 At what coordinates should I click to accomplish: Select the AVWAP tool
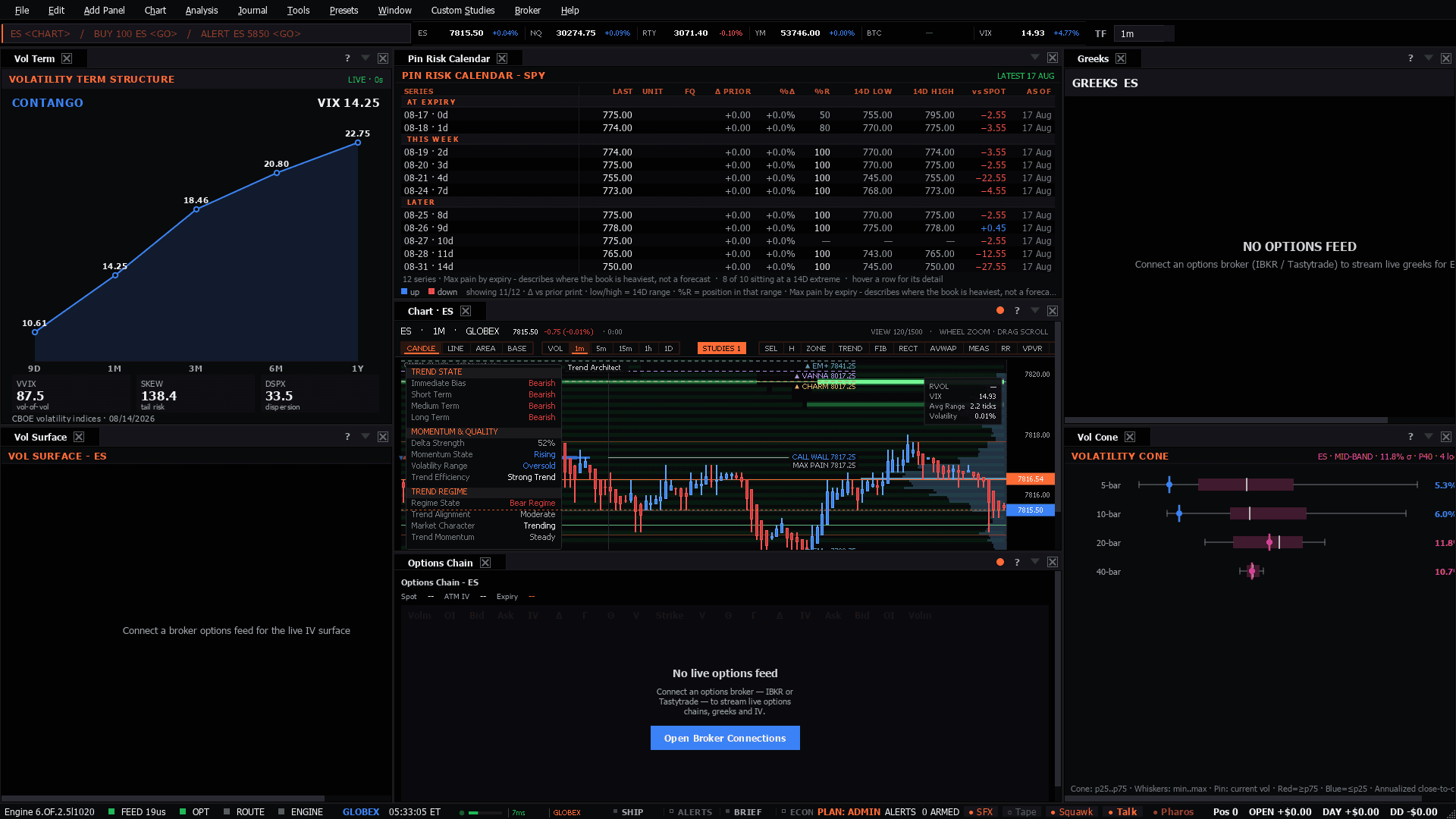(x=943, y=349)
